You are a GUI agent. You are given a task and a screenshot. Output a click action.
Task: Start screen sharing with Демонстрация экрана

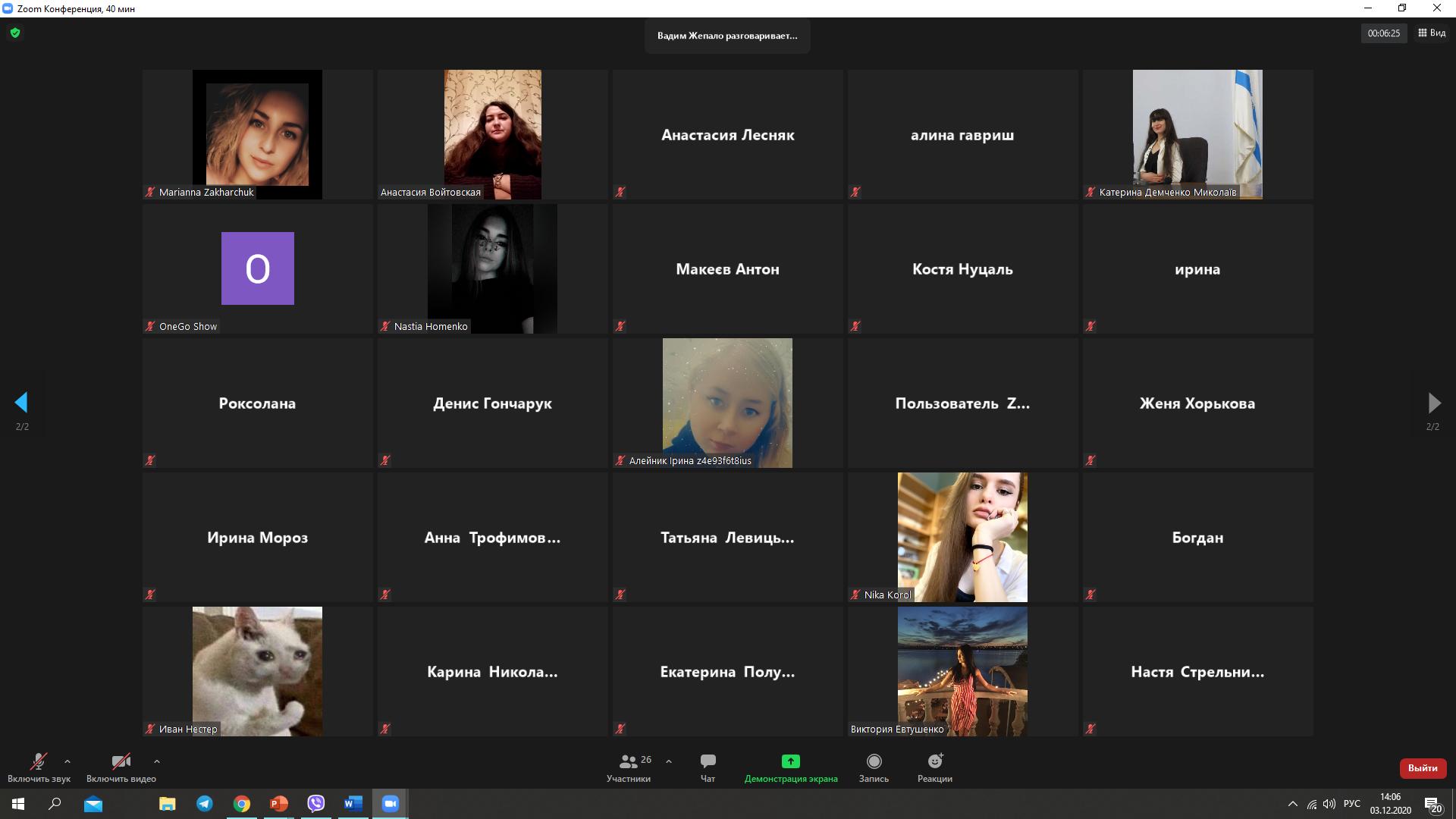(790, 761)
